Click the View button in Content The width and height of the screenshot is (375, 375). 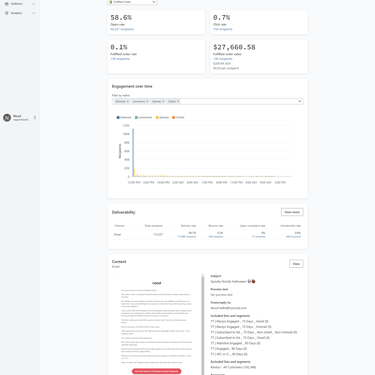(296, 264)
